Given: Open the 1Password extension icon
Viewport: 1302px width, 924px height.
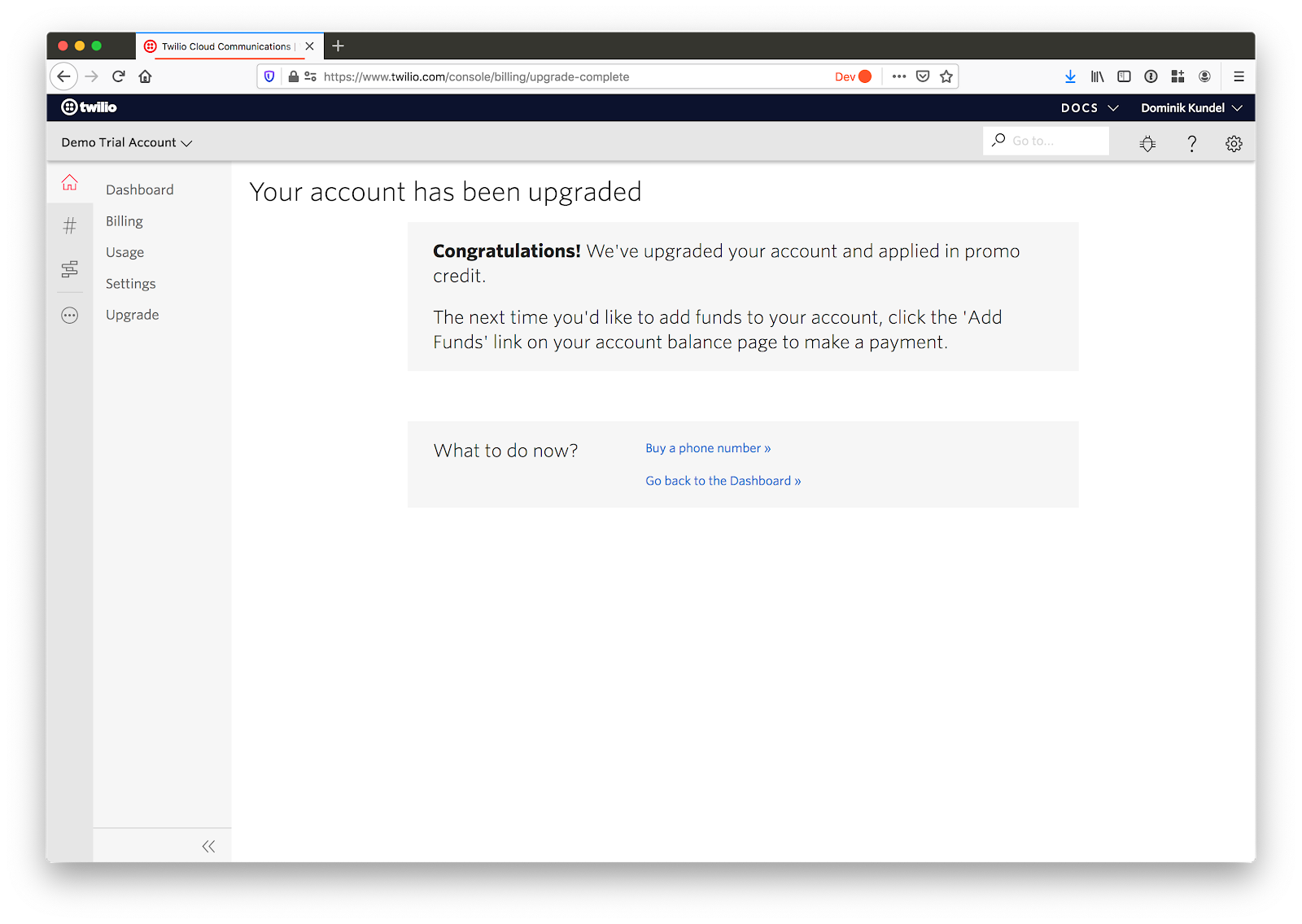Looking at the screenshot, I should click(1151, 76).
